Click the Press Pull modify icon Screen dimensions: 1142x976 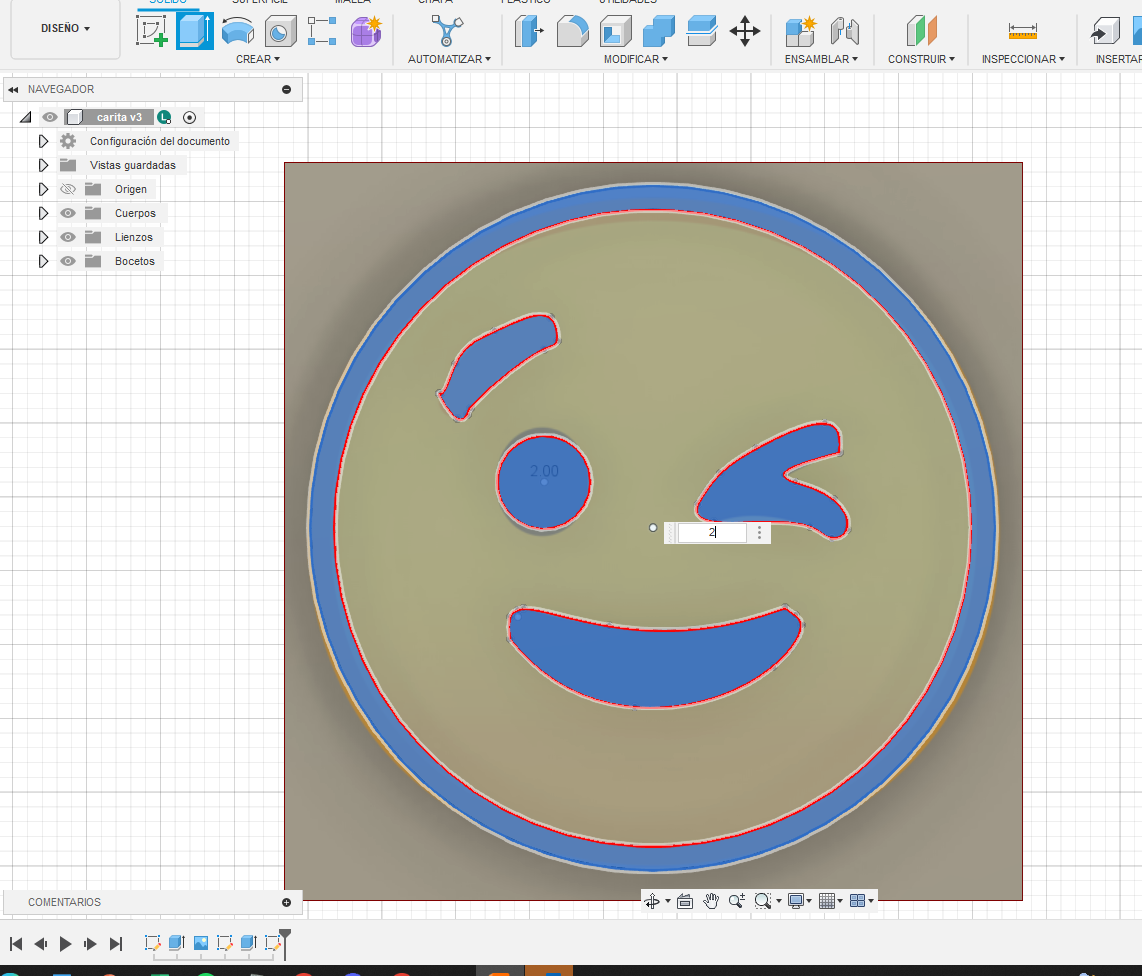tap(527, 31)
